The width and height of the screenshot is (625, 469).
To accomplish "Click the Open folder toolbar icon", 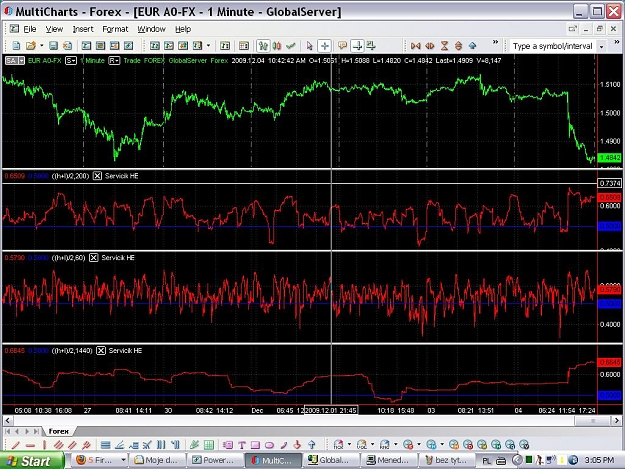I will coord(30,46).
